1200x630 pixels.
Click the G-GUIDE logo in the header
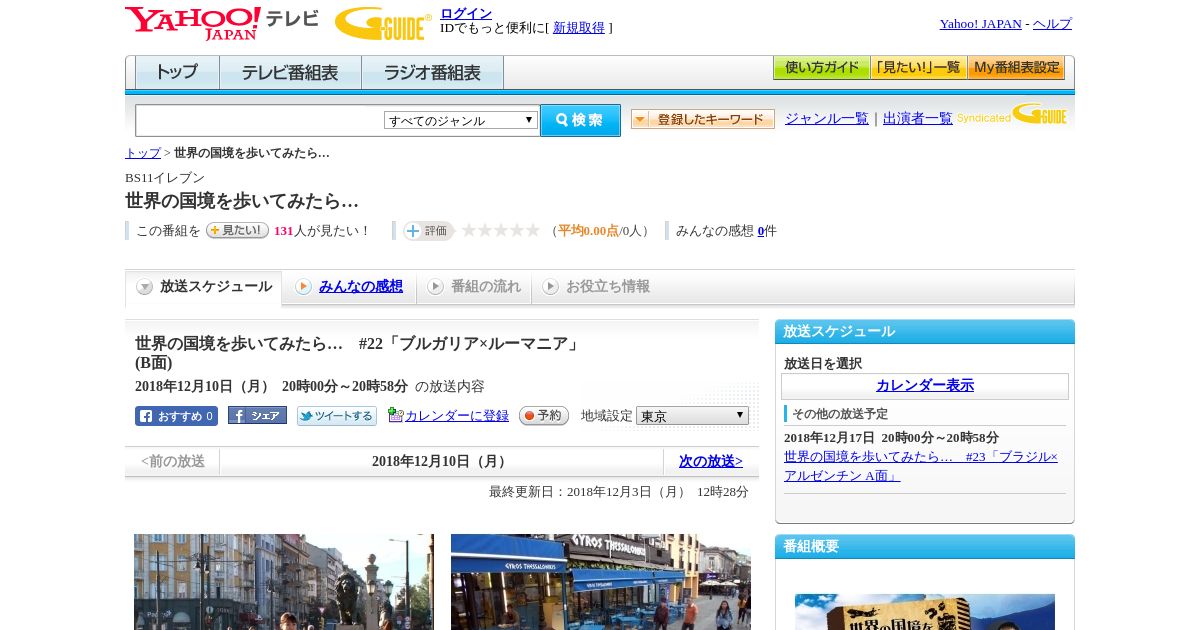coord(383,23)
